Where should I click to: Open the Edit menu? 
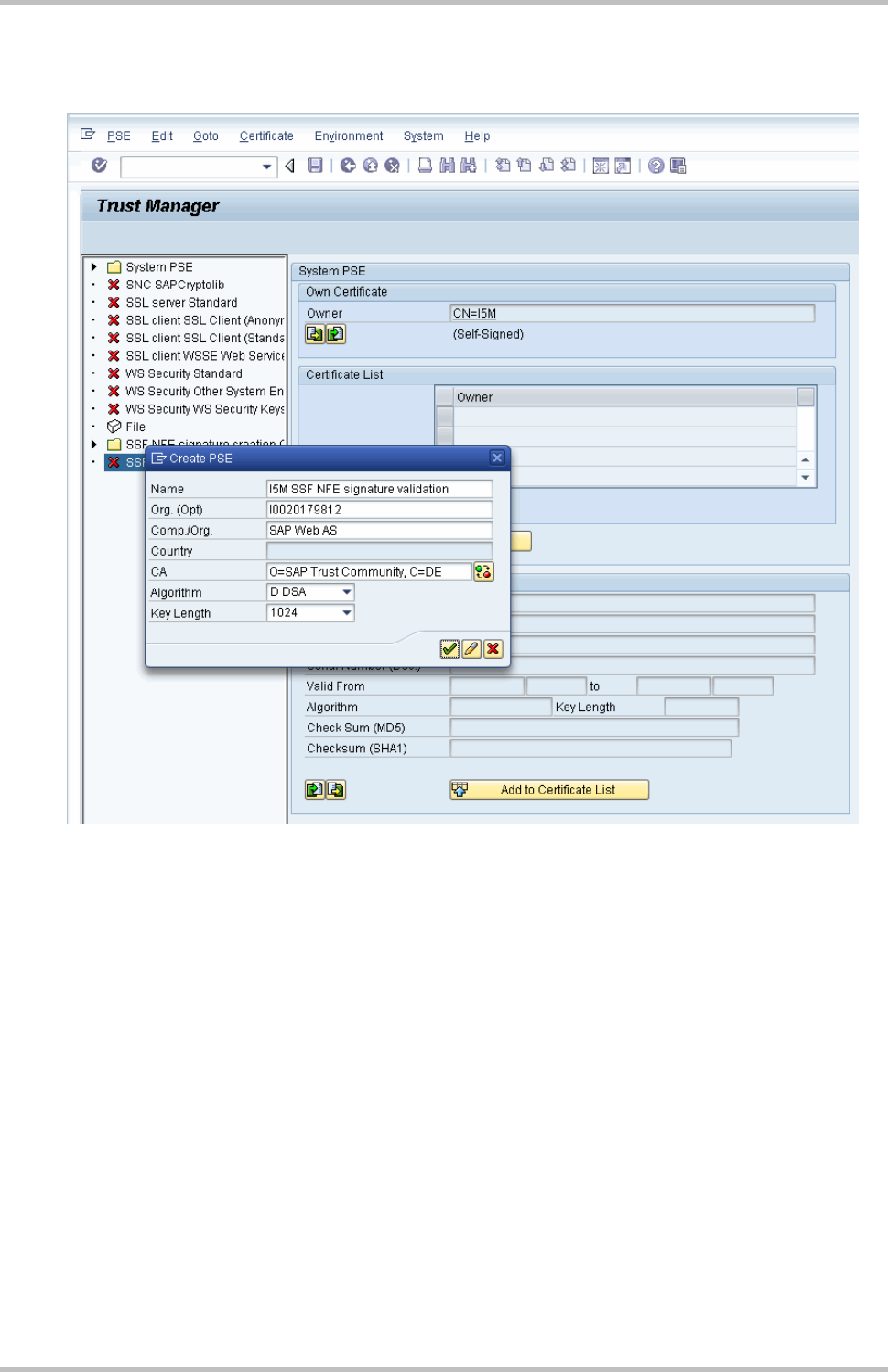pyautogui.click(x=162, y=135)
